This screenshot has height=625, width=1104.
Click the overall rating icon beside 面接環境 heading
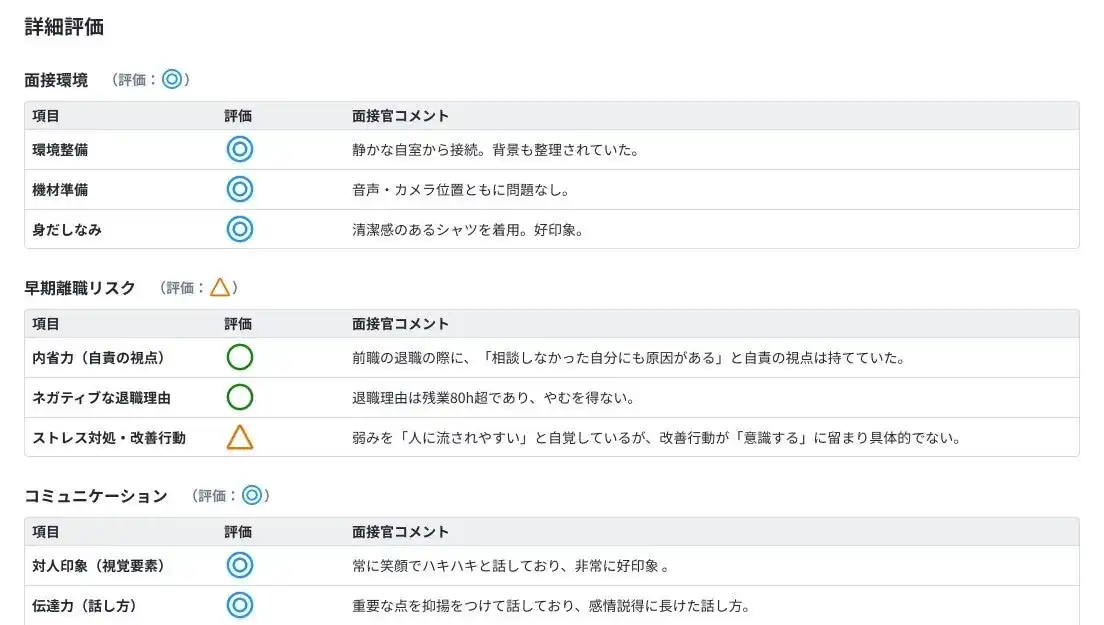coord(172,80)
